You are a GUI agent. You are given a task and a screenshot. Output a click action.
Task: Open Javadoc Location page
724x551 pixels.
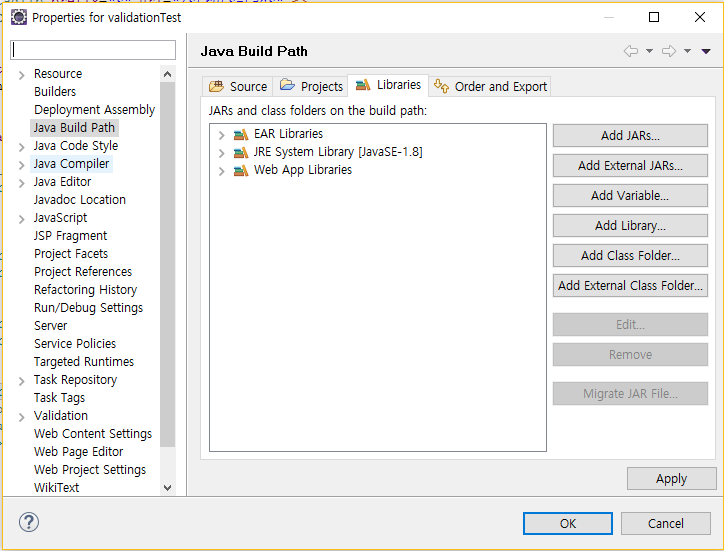coord(79,200)
